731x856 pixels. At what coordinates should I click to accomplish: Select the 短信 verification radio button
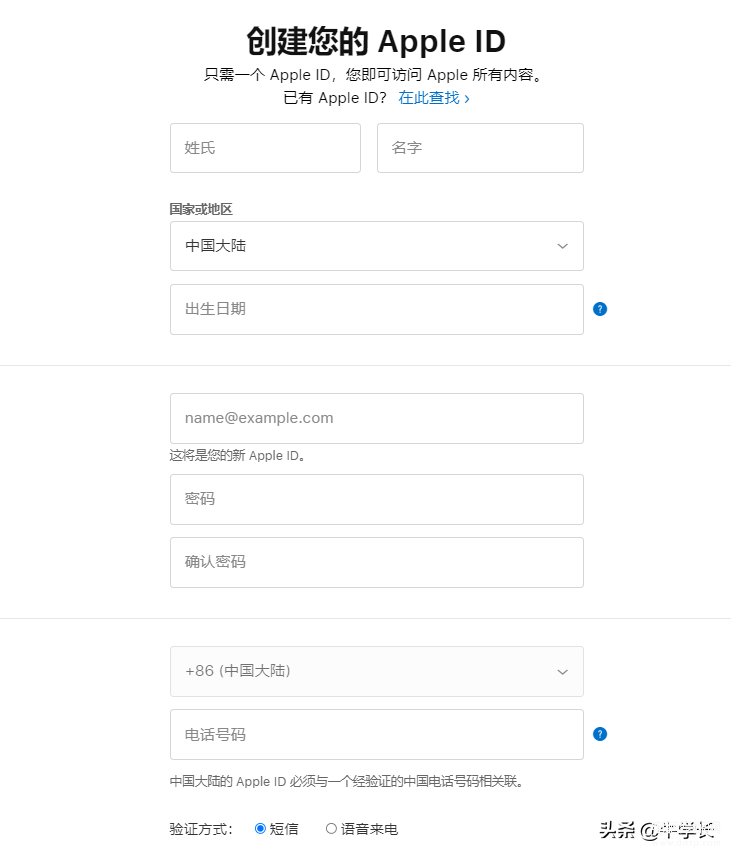point(261,828)
